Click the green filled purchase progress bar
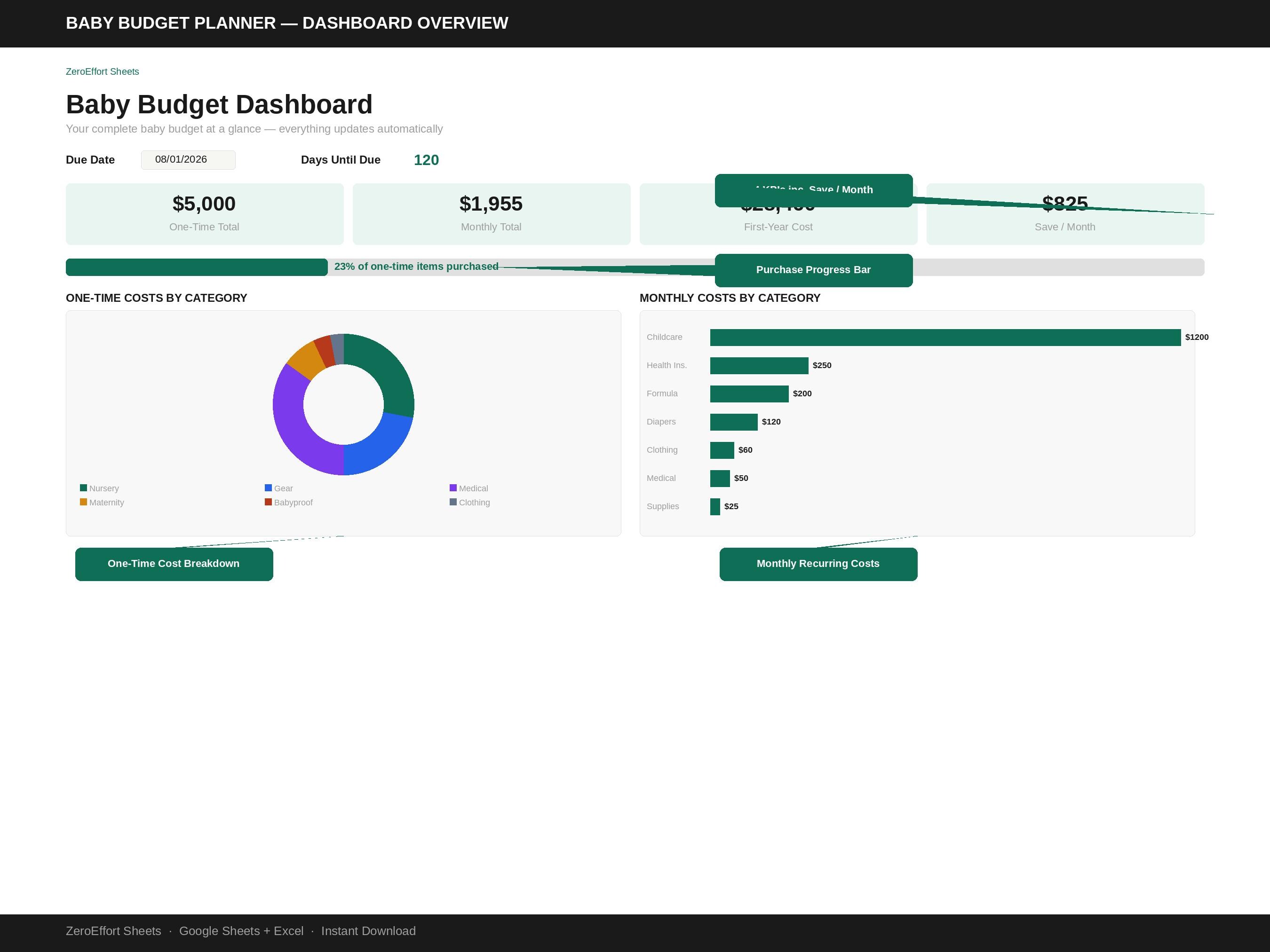 (197, 267)
